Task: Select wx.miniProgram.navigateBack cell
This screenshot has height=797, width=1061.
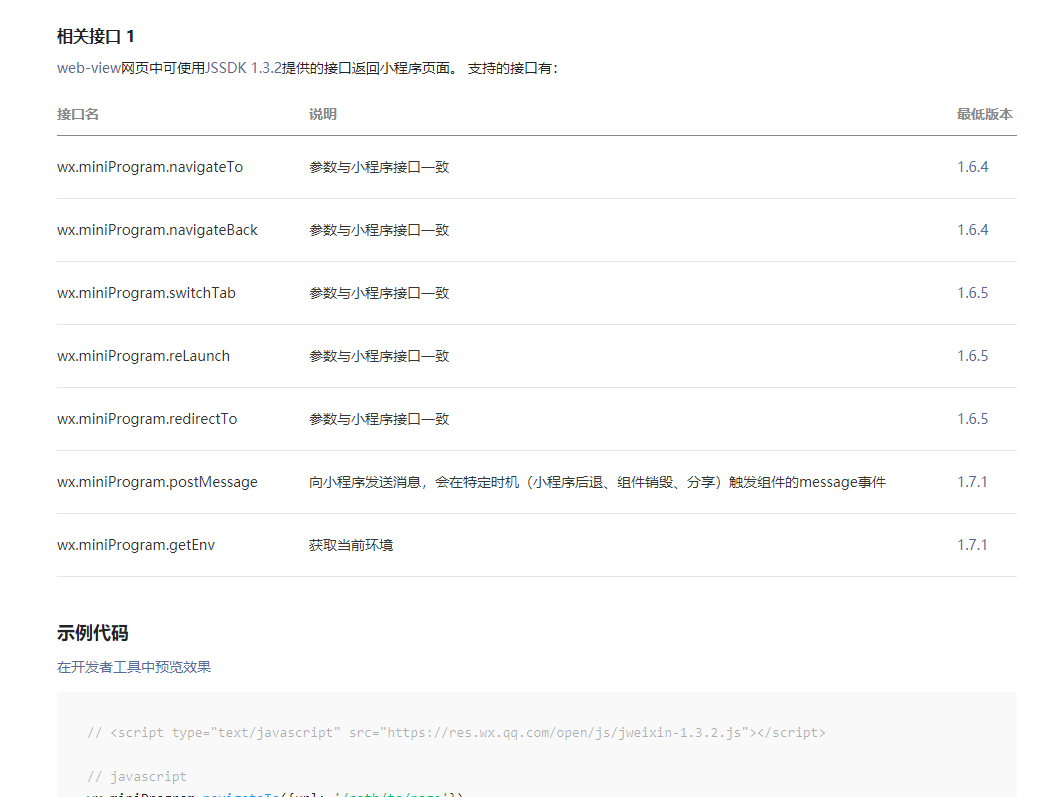Action: [x=157, y=230]
